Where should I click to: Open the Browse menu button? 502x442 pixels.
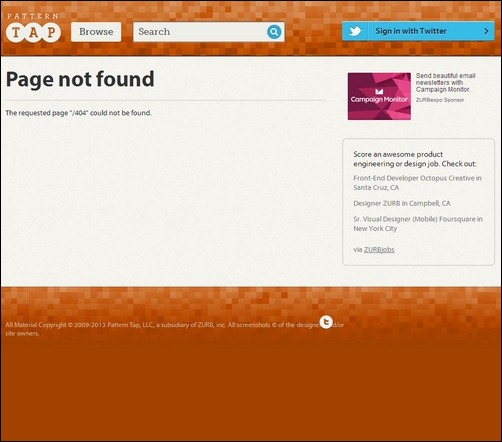pyautogui.click(x=96, y=32)
